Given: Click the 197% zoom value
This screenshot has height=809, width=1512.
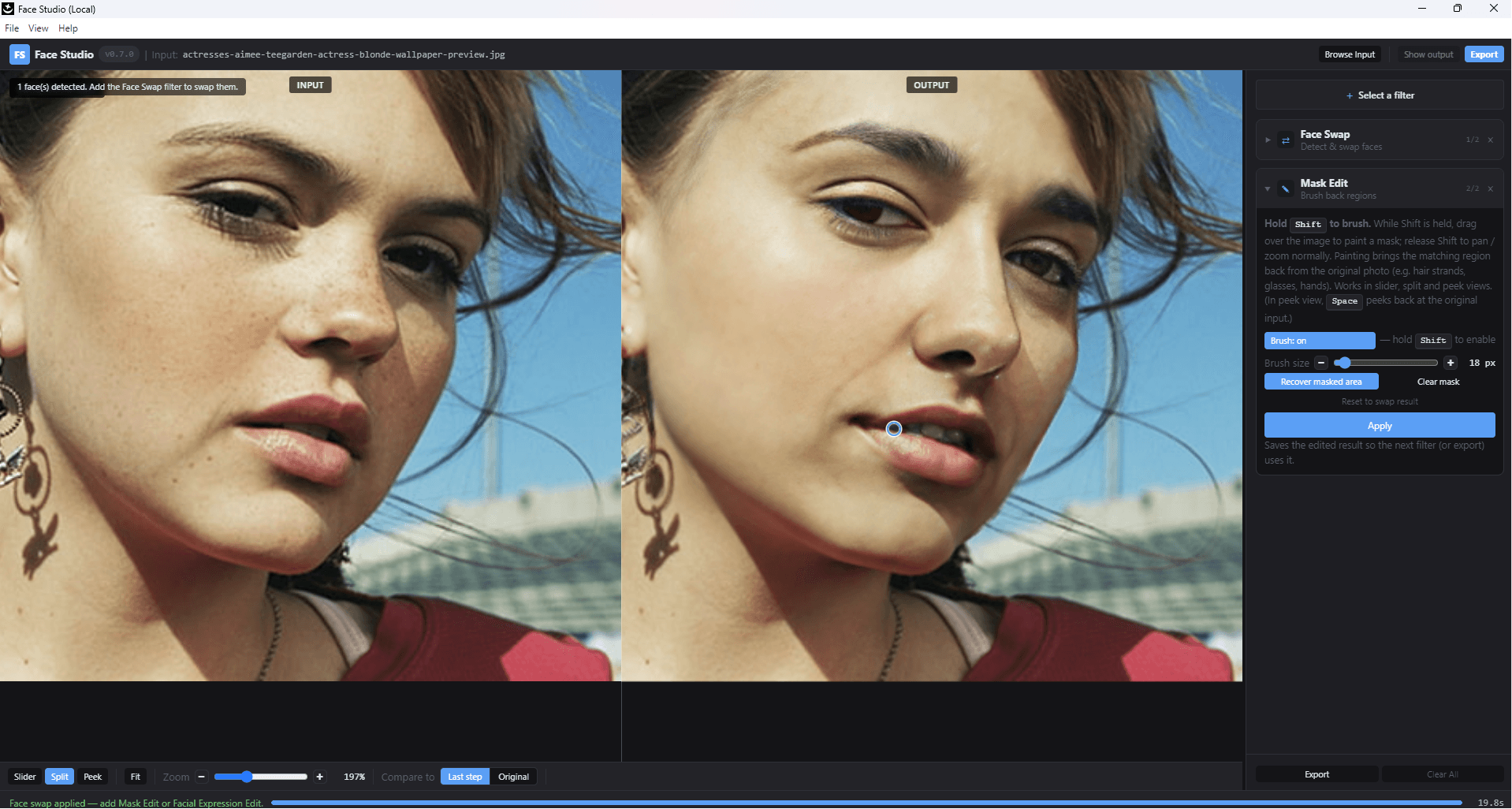Looking at the screenshot, I should [x=355, y=777].
